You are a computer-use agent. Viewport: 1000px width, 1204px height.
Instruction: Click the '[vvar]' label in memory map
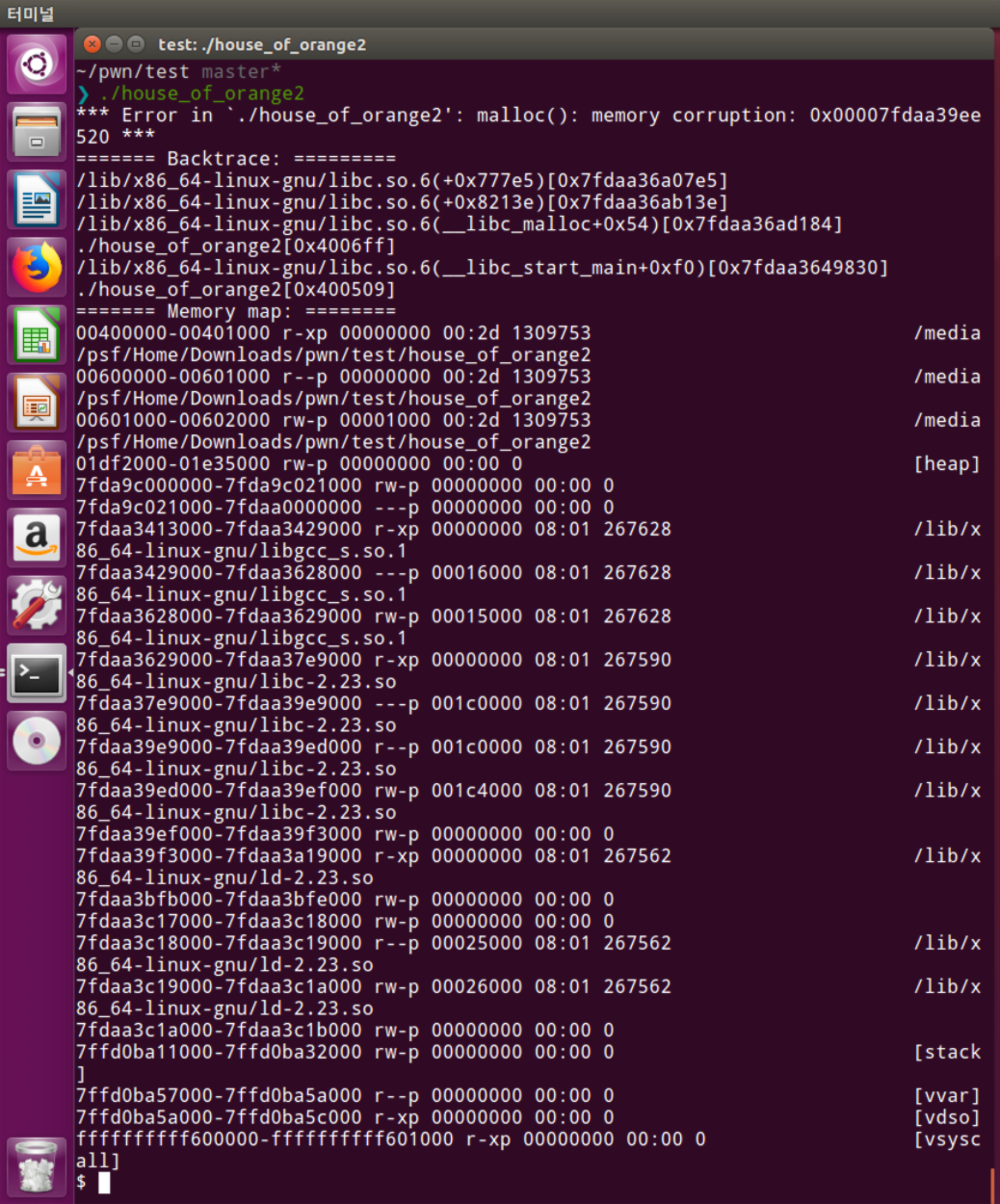pyautogui.click(x=947, y=1096)
